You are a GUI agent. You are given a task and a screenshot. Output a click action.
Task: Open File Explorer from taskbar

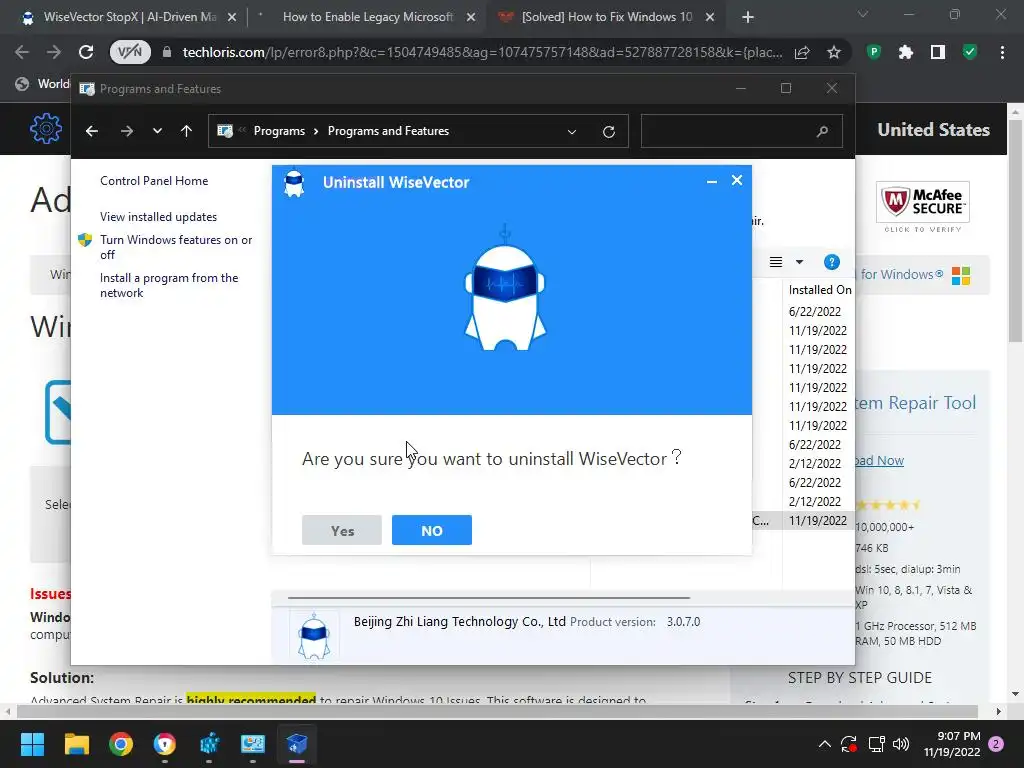tap(76, 744)
